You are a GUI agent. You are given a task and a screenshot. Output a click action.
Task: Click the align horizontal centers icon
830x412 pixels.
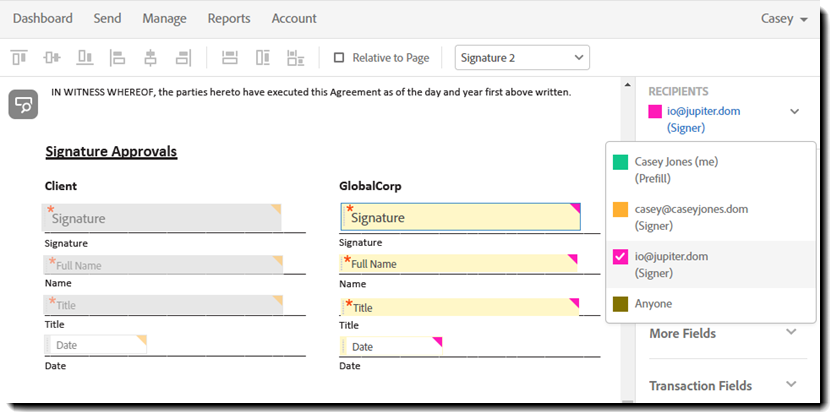(x=150, y=58)
